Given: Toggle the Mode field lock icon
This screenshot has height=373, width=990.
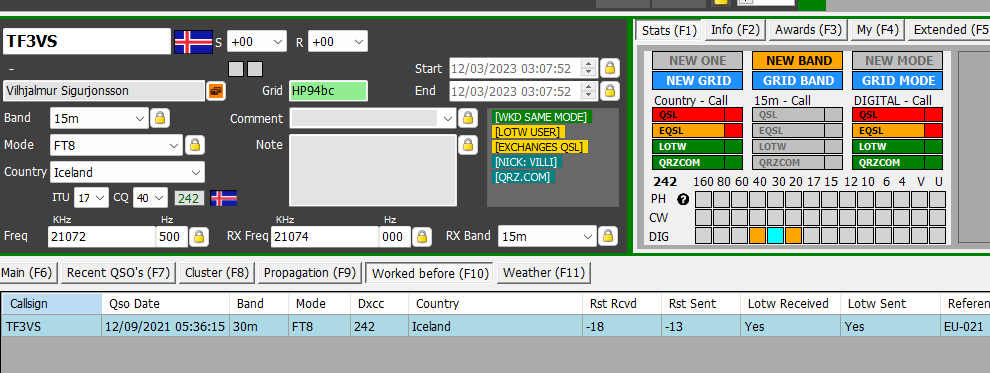Looking at the screenshot, I should (194, 145).
